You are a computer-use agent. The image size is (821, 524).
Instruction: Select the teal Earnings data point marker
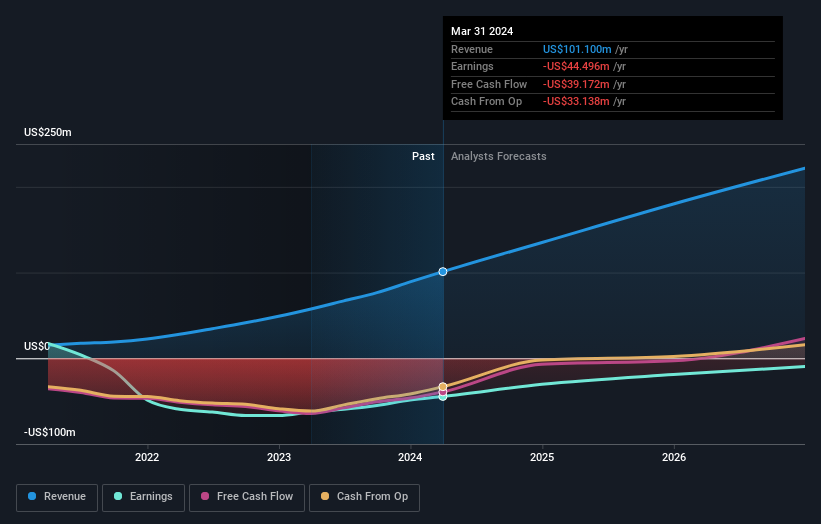443,397
